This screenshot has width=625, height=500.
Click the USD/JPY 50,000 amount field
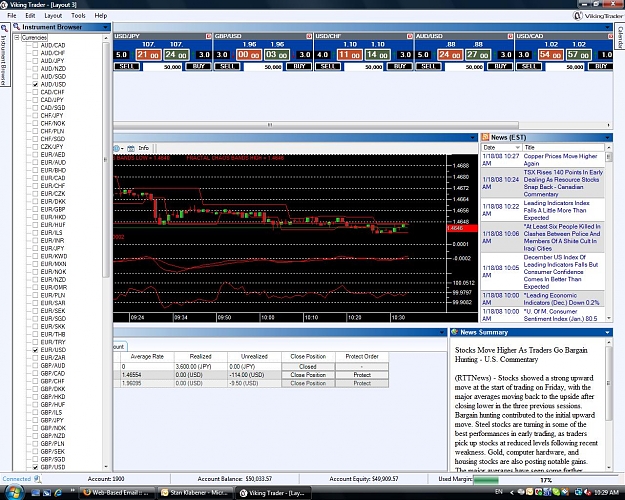[x=163, y=67]
